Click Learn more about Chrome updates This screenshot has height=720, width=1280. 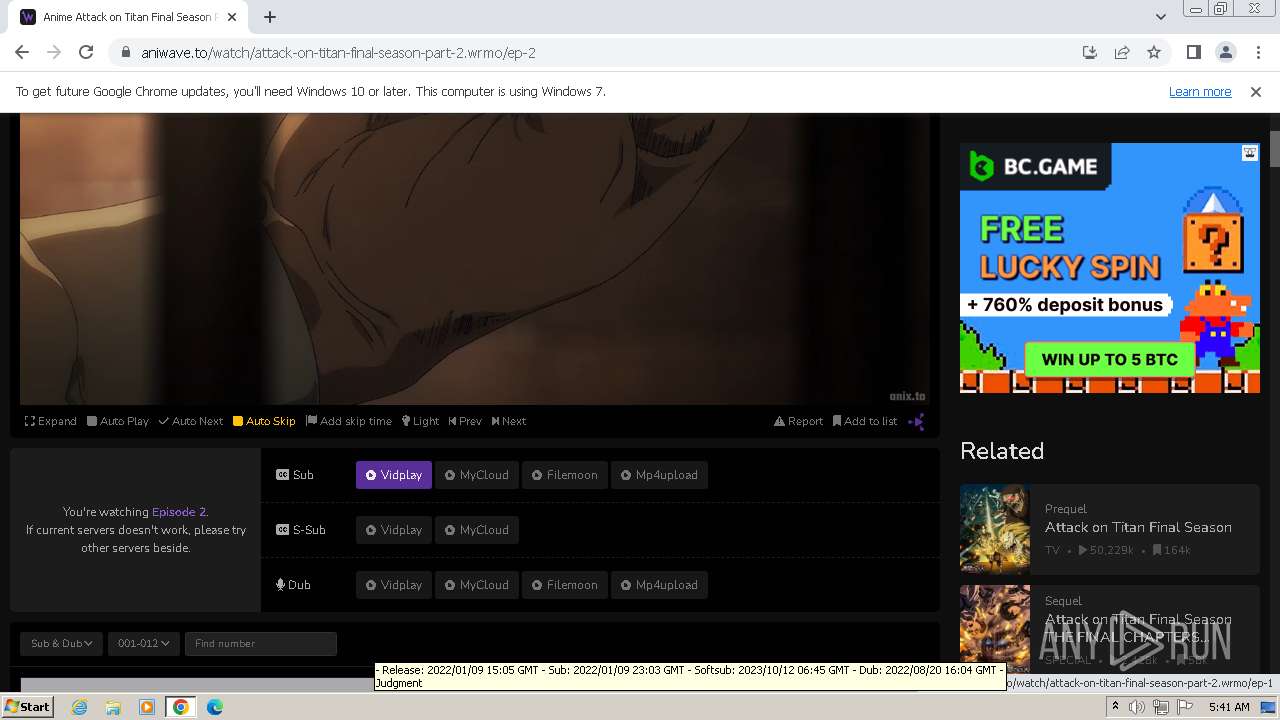(x=1200, y=91)
